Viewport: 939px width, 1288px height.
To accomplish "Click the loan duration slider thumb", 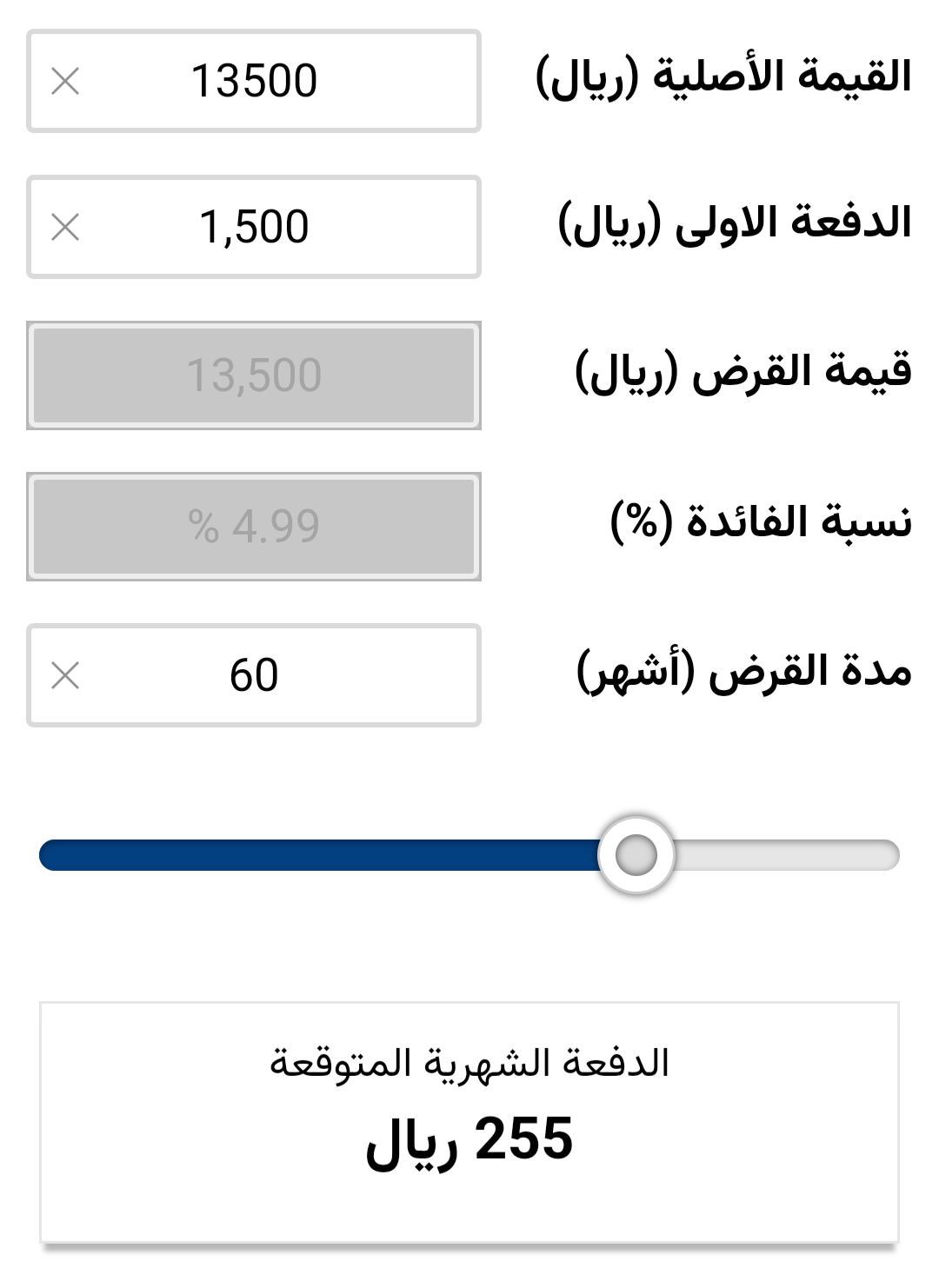I will point(636,855).
